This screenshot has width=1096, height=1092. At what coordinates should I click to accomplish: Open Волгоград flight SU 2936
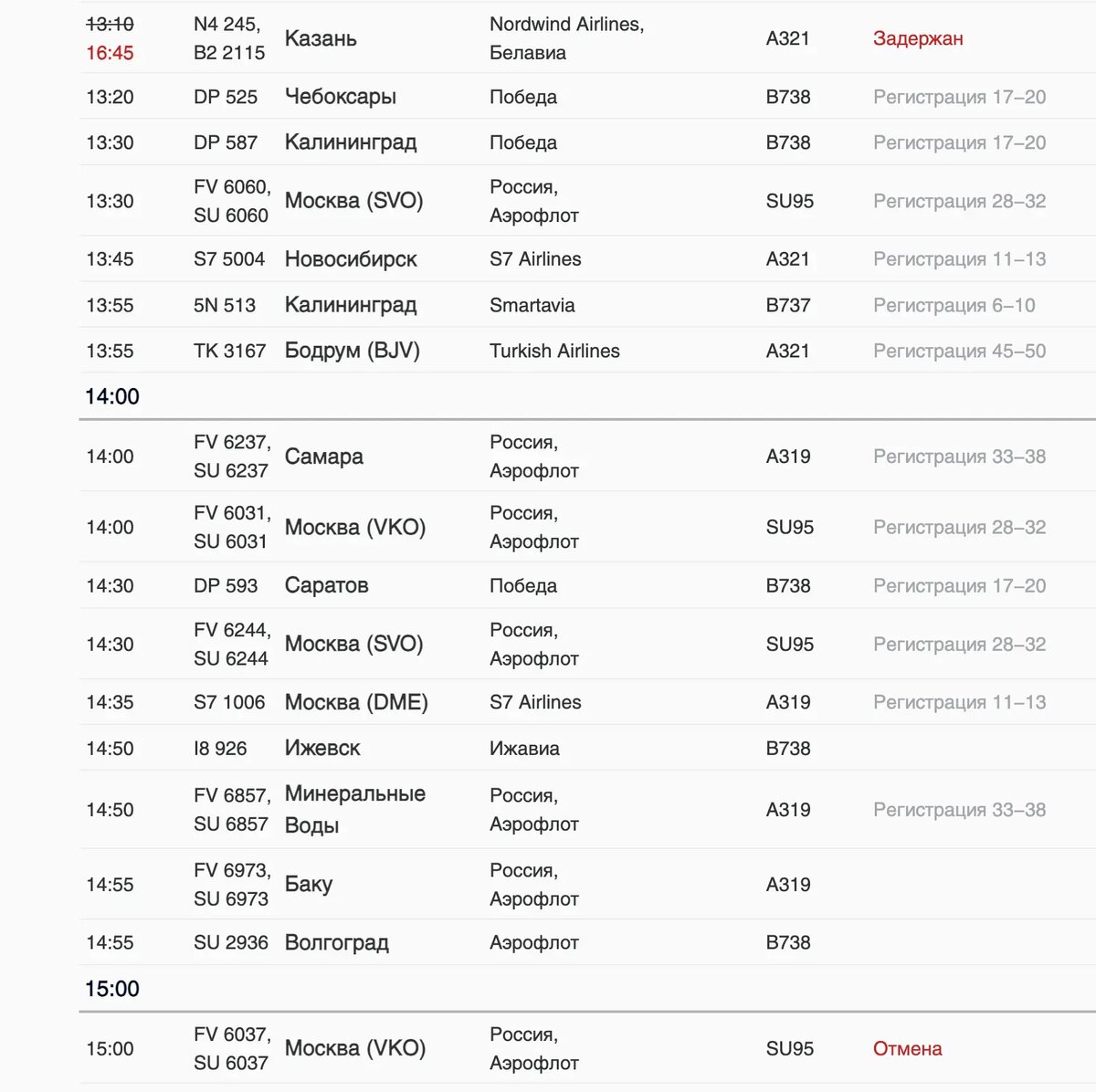587,942
